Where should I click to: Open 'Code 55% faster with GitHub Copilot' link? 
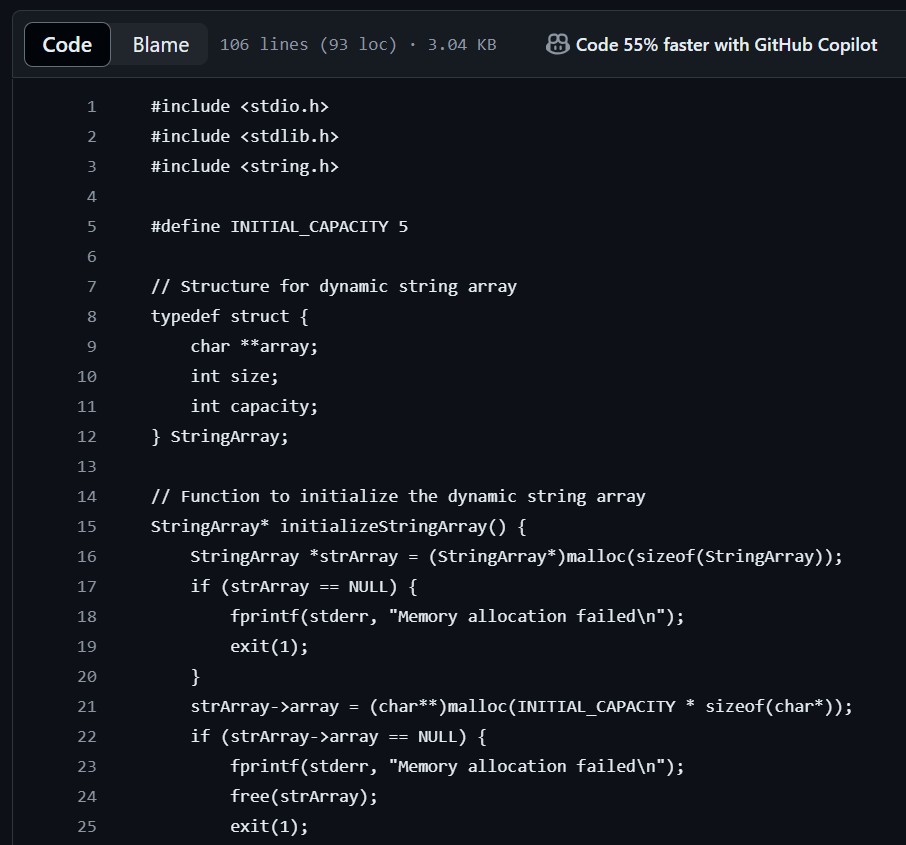pyautogui.click(x=726, y=45)
